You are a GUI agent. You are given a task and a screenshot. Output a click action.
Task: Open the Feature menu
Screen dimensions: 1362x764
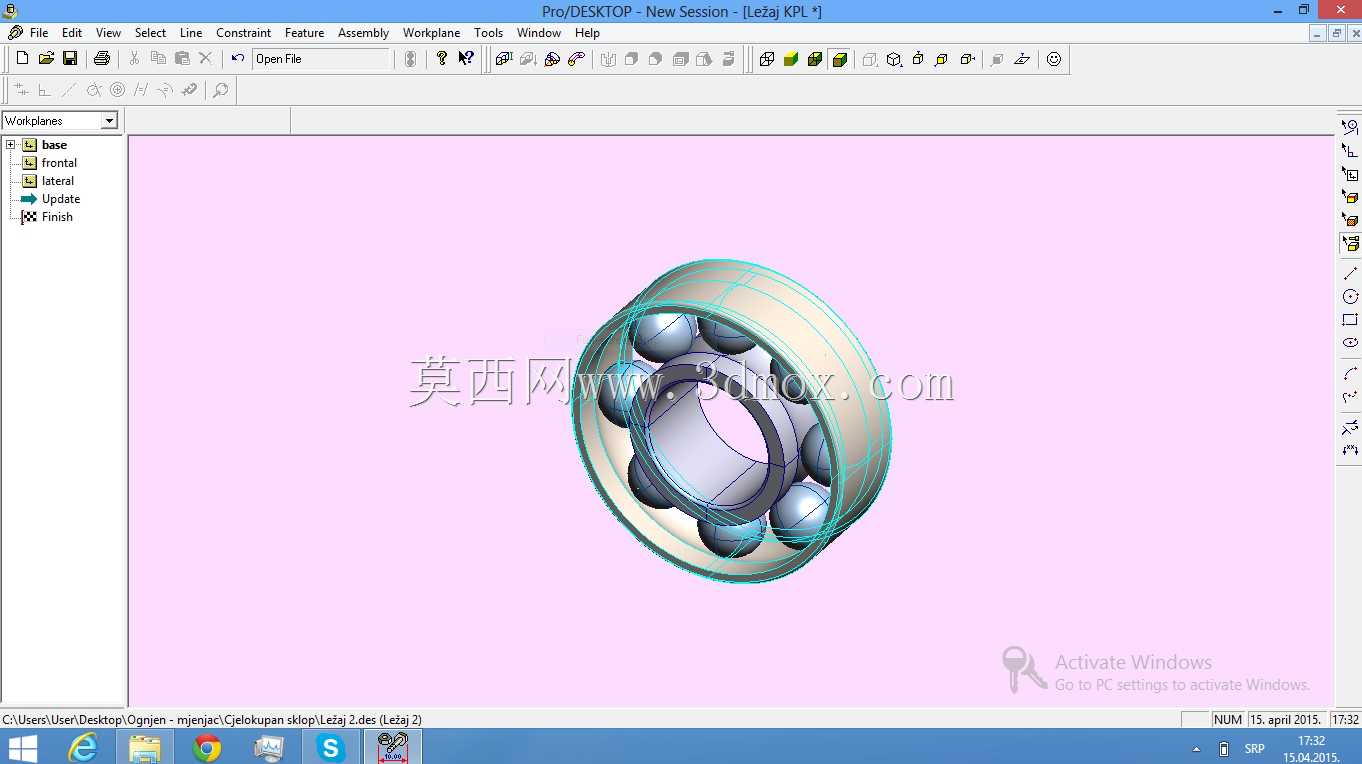click(x=305, y=33)
